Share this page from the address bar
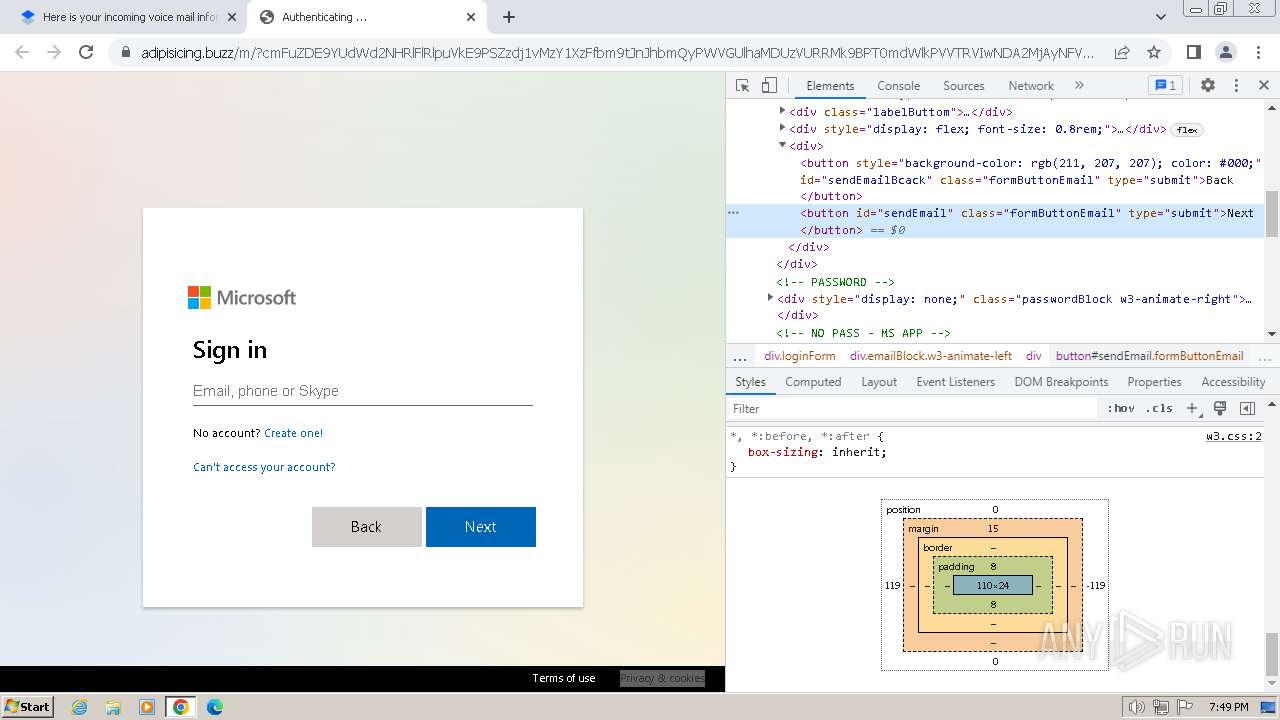Screen dimensions: 1280x720 [1122, 52]
